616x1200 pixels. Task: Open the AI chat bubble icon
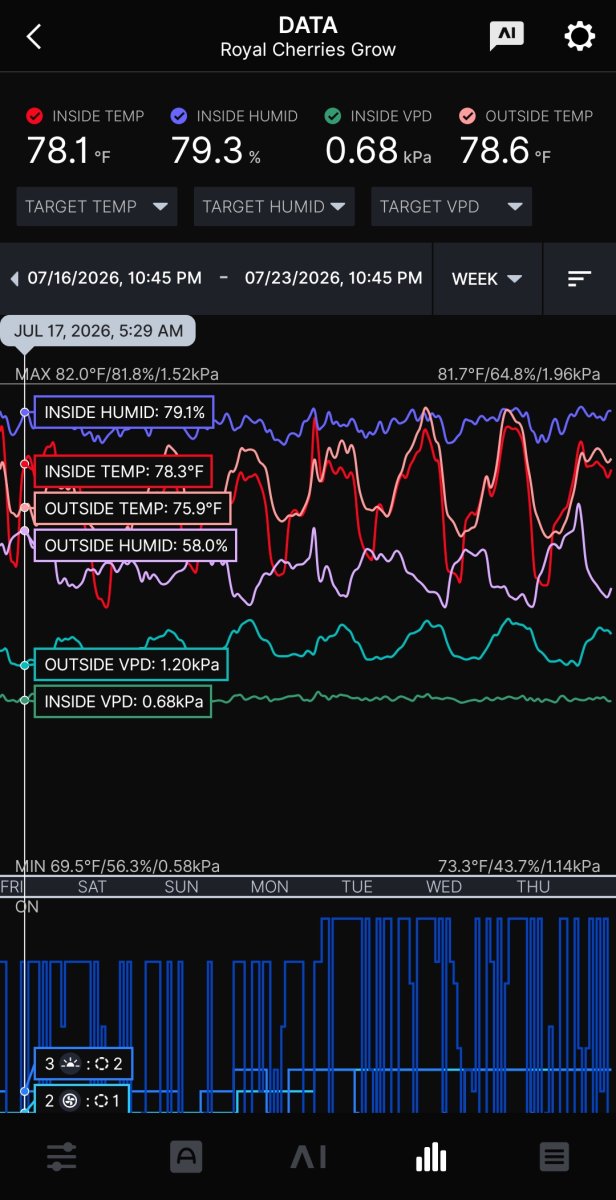coord(507,36)
